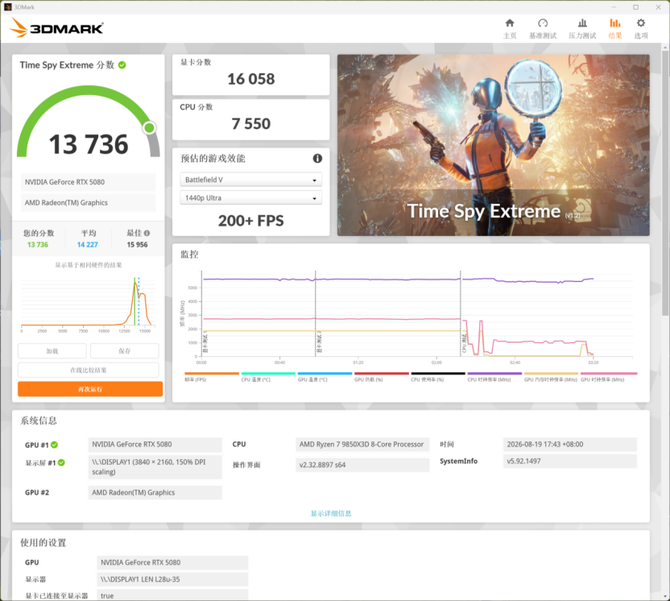Screen dimensions: 670x601
Task: Click the best score info icon
Action: coord(147,233)
